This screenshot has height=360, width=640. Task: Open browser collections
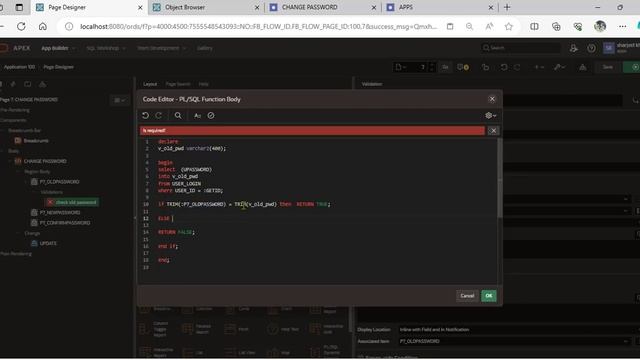[556, 27]
